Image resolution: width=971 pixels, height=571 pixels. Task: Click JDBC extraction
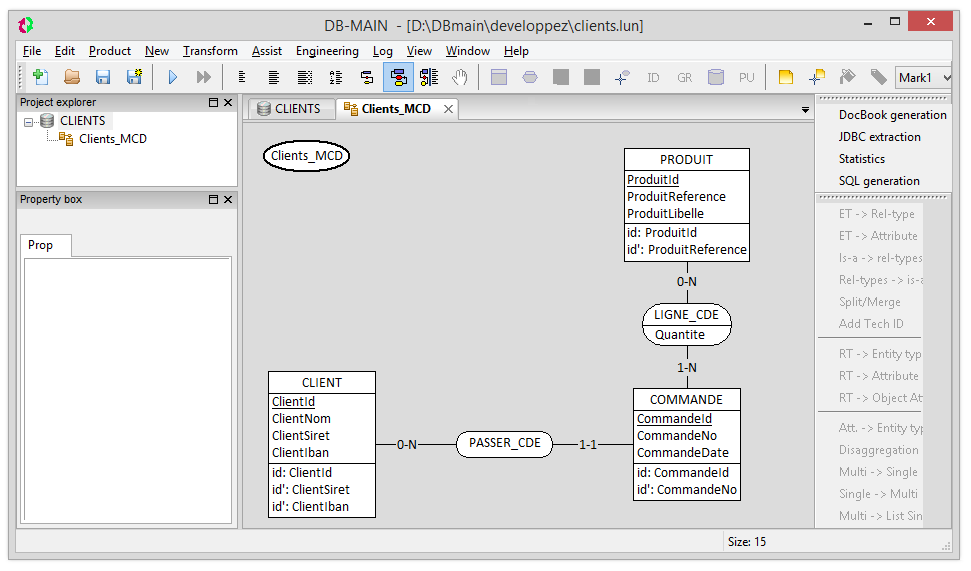tap(879, 137)
